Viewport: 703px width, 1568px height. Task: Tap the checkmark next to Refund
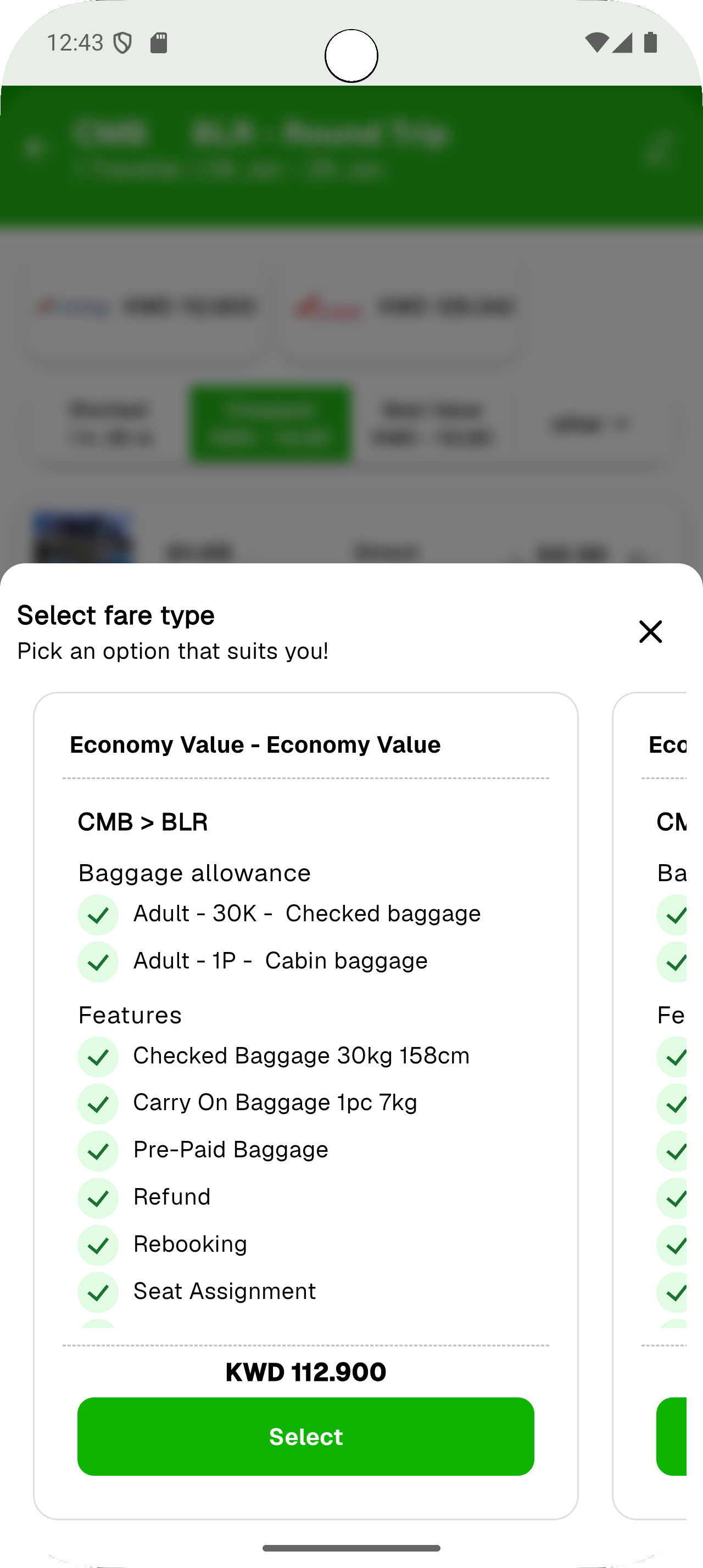pyautogui.click(x=98, y=1198)
